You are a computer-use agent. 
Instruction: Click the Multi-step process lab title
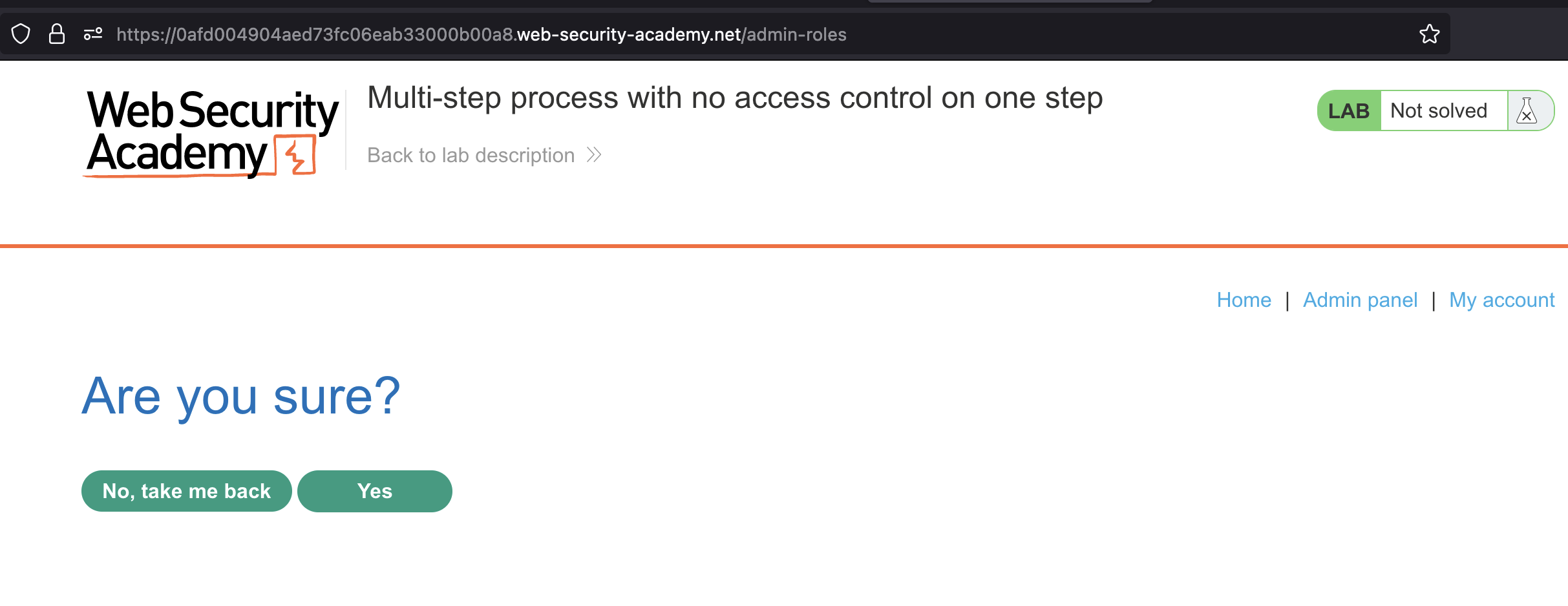coord(735,98)
